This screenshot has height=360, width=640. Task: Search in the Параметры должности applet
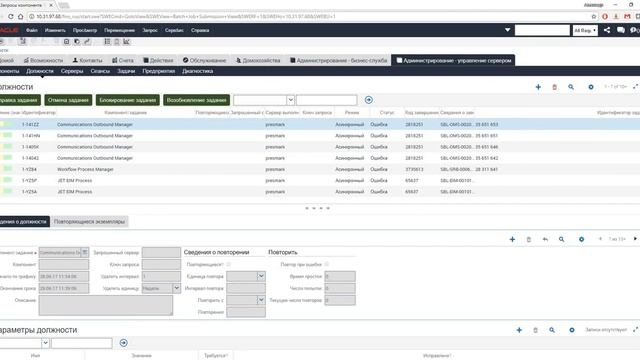click(552, 330)
